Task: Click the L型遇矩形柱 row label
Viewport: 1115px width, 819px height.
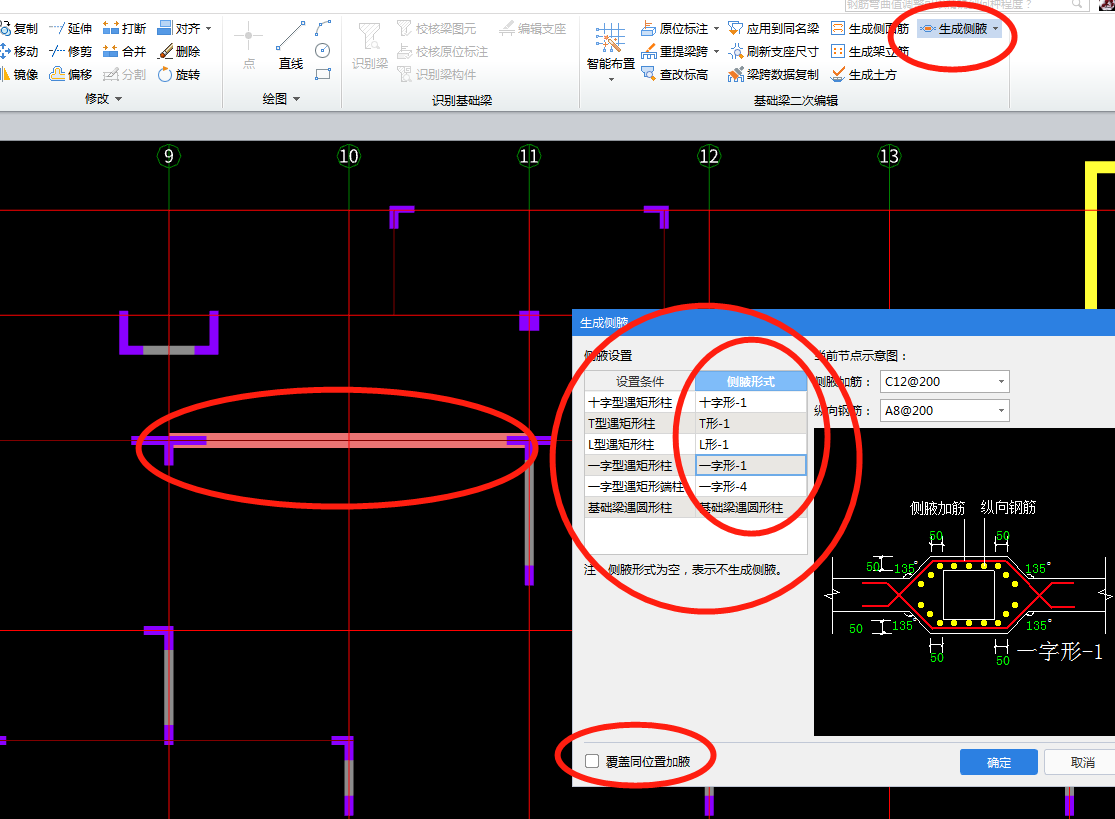Action: pyautogui.click(x=640, y=444)
